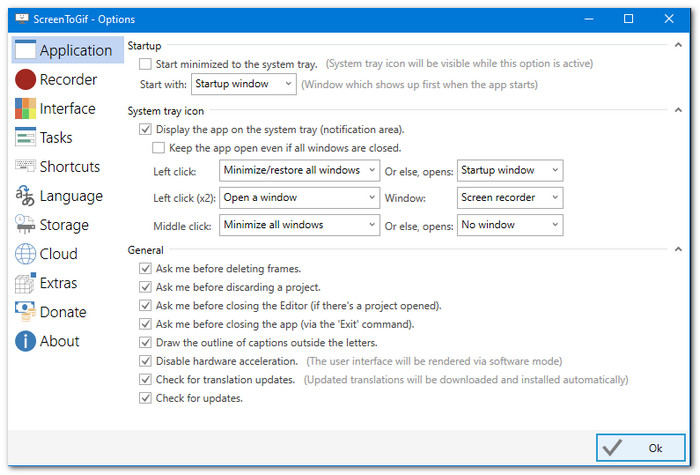Click the Shortcuts keyboard icon
The width and height of the screenshot is (700, 475).
coord(25,166)
